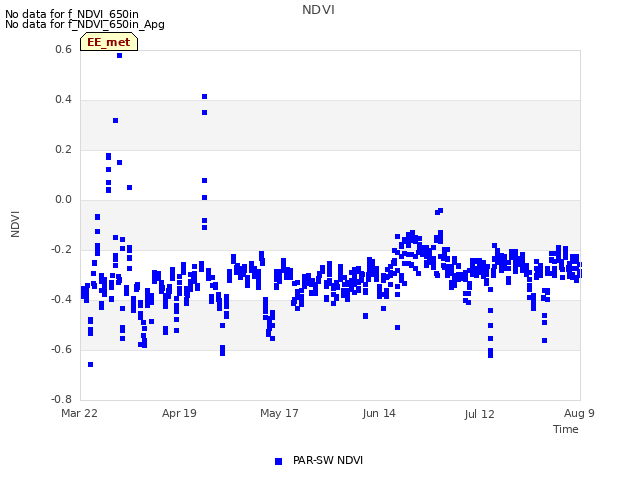
Task: Click the EE_met annotation label
Action: pos(109,42)
